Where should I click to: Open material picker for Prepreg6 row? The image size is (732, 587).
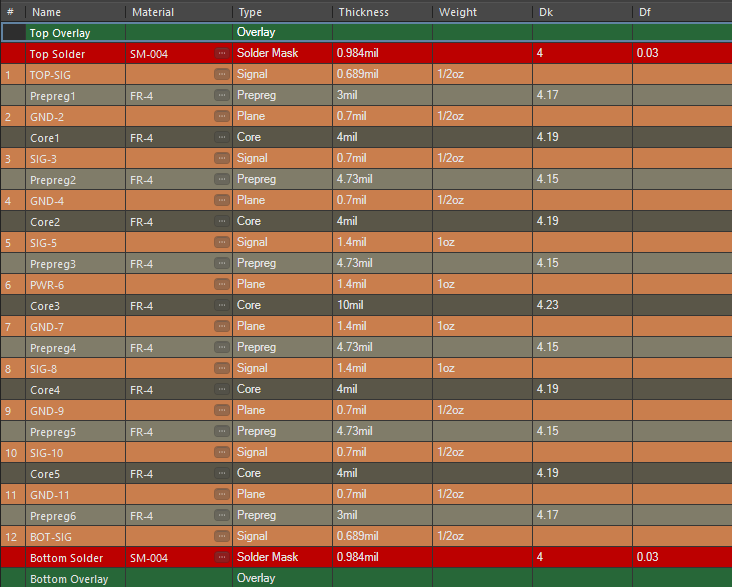(221, 516)
